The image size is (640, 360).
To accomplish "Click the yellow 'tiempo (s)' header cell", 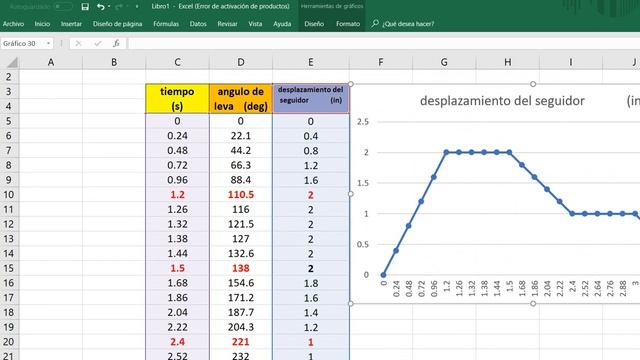I will (x=177, y=98).
